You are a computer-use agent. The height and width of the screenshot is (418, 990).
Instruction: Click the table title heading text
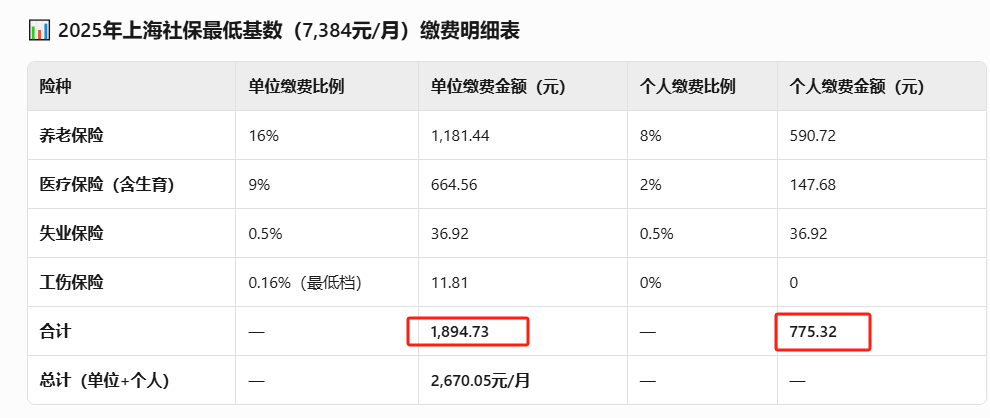point(289,31)
